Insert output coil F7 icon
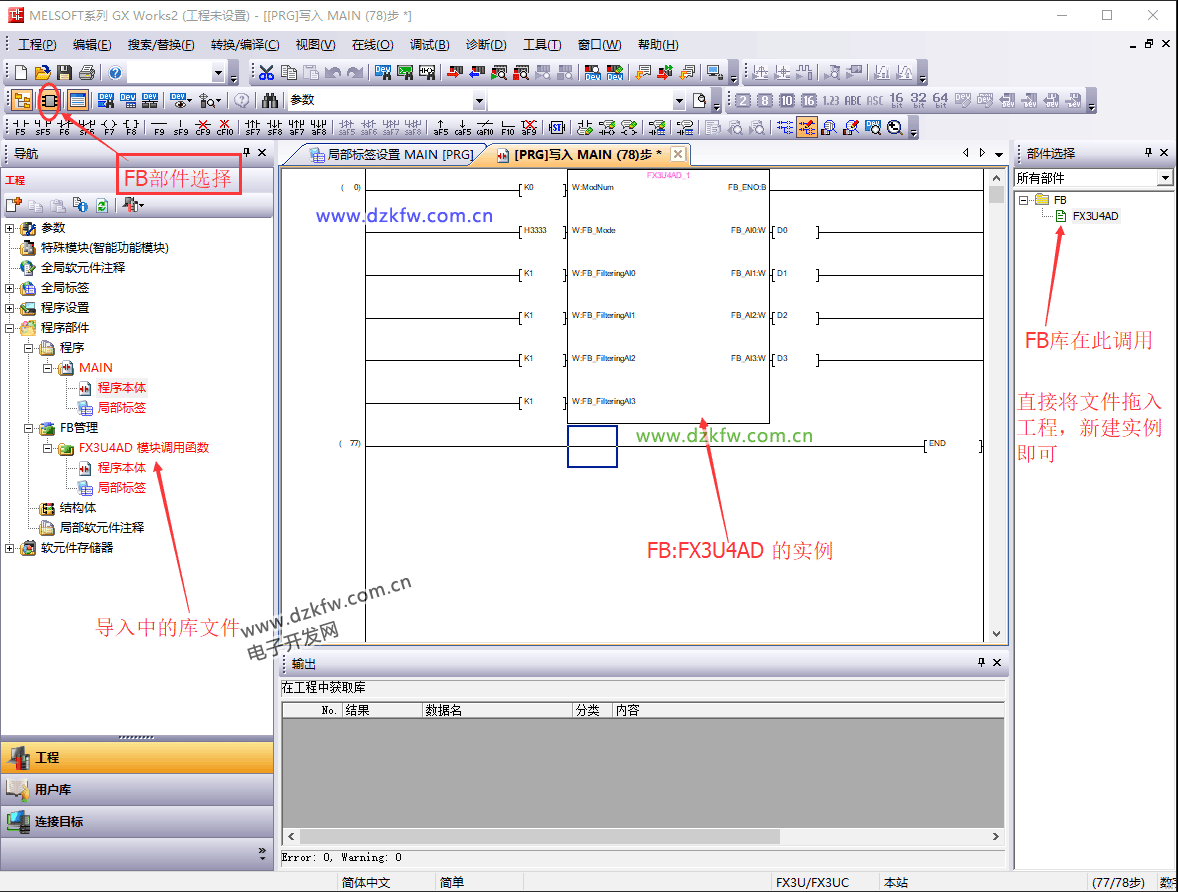Image resolution: width=1178 pixels, height=892 pixels. [108, 127]
